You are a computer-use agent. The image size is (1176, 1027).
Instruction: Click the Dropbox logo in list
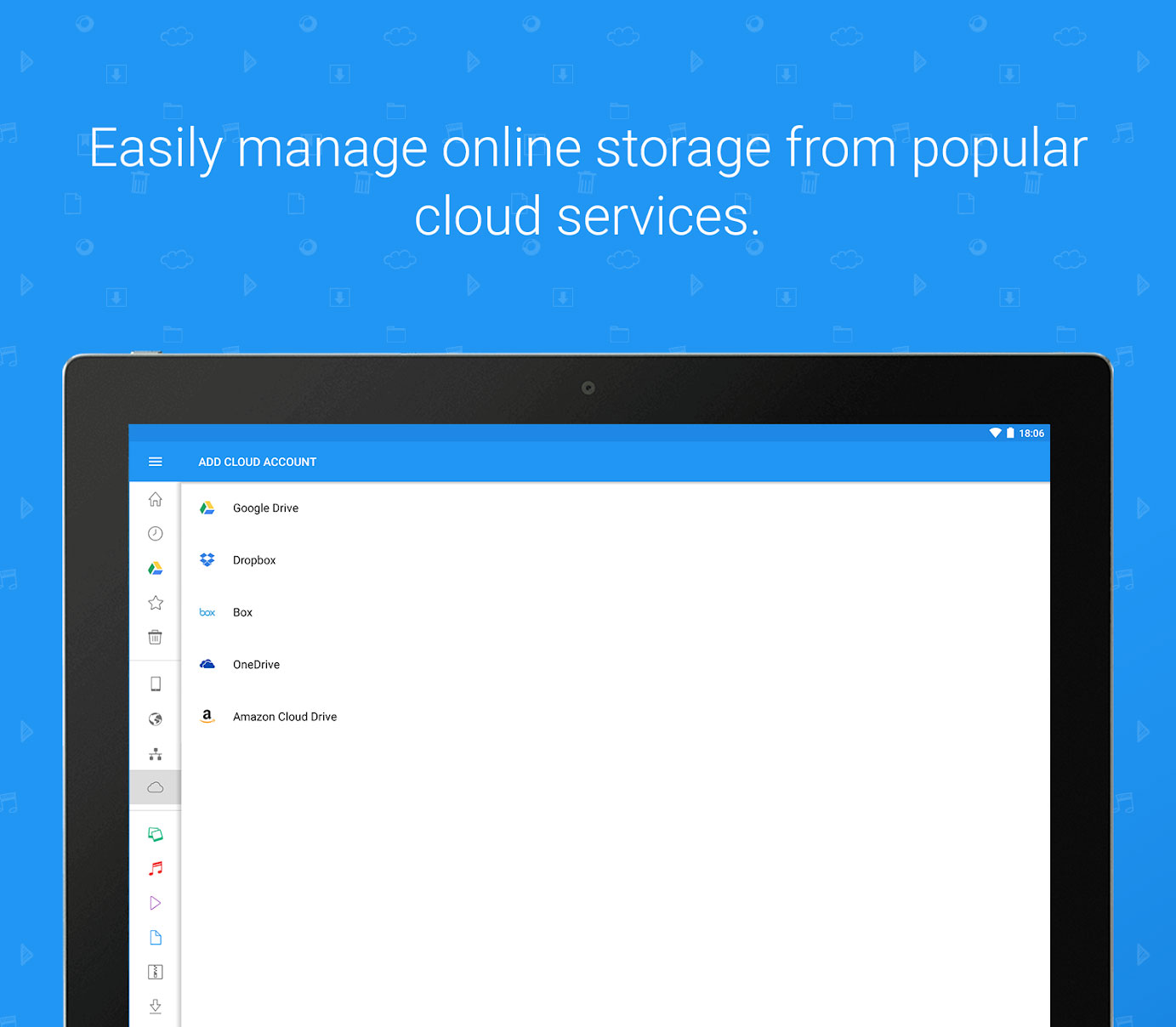[x=207, y=559]
